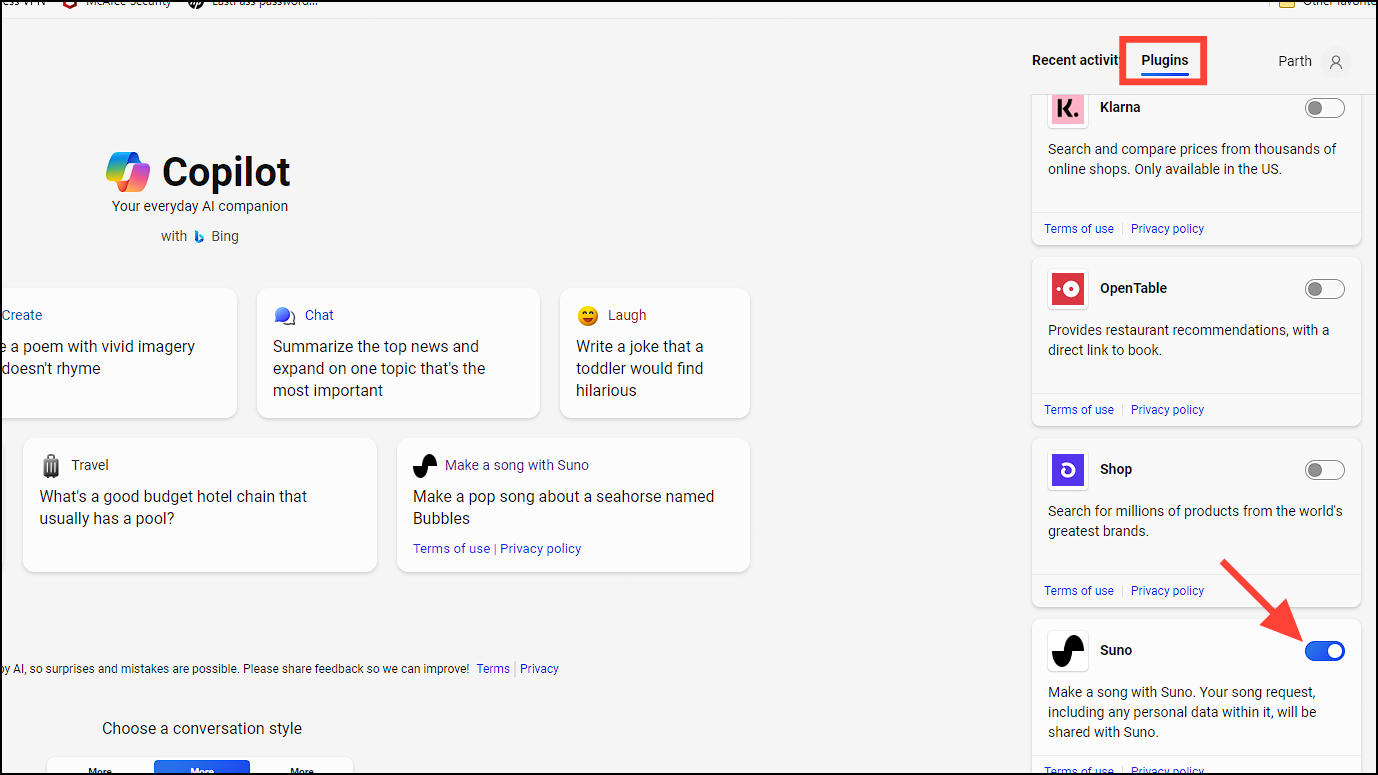Switch to the Plugins tab
Screen dimensions: 1378x775
click(1165, 61)
